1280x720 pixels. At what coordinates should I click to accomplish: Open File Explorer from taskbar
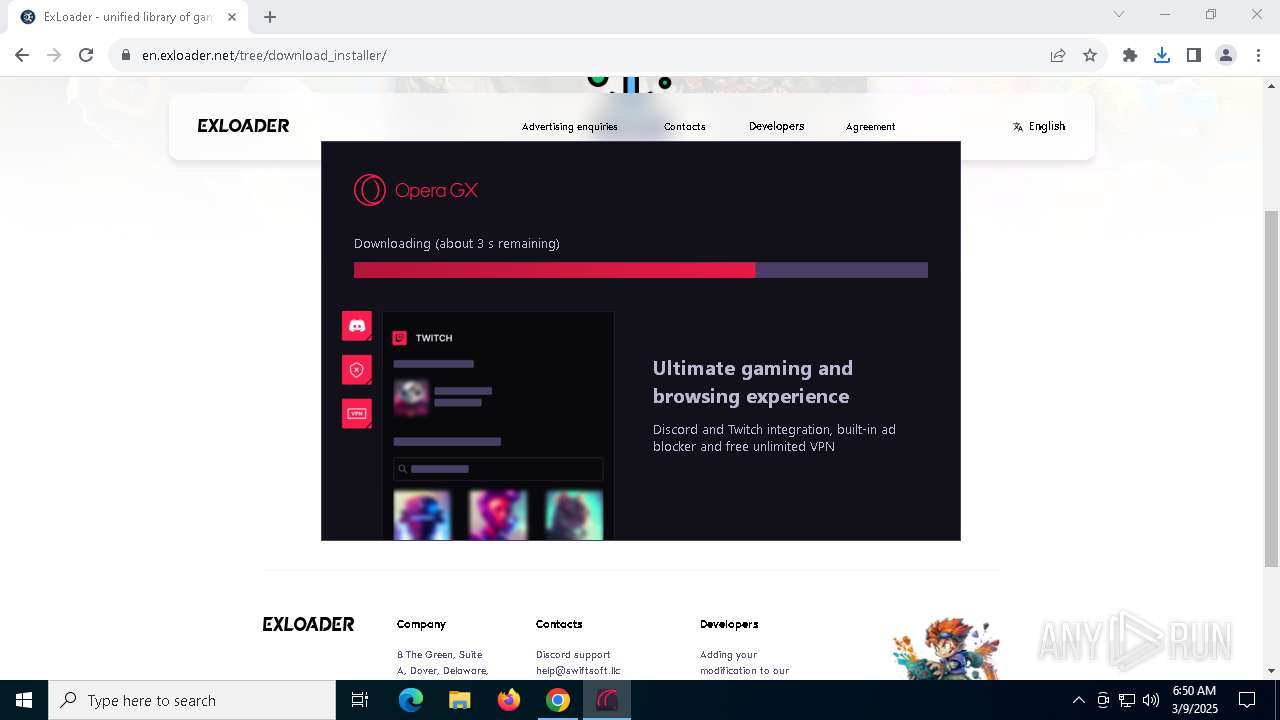pos(460,700)
